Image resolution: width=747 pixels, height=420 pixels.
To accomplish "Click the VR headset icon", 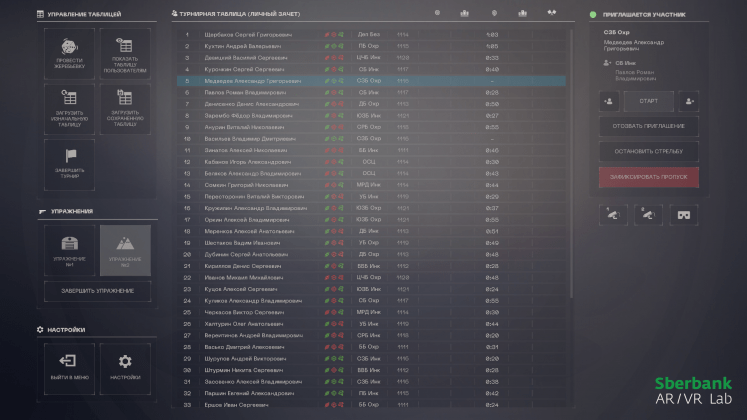I will (685, 214).
